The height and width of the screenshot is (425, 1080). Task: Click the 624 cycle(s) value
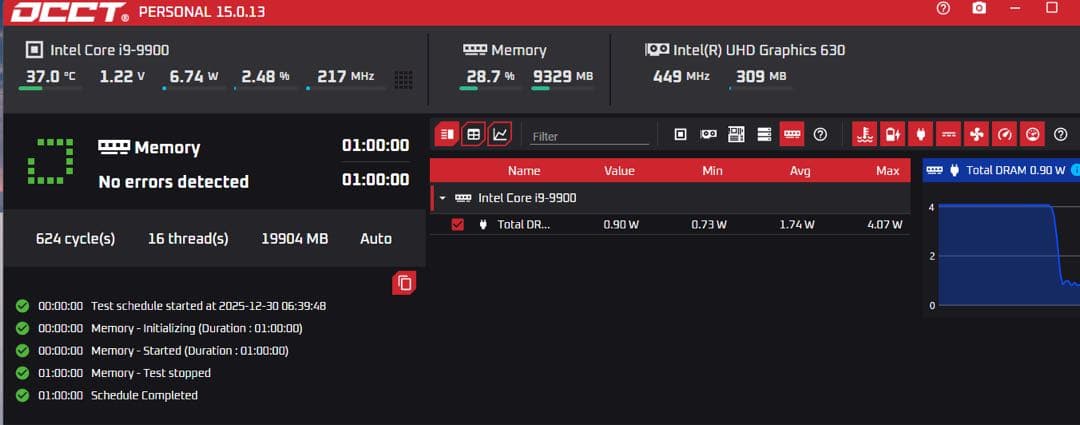[75, 239]
